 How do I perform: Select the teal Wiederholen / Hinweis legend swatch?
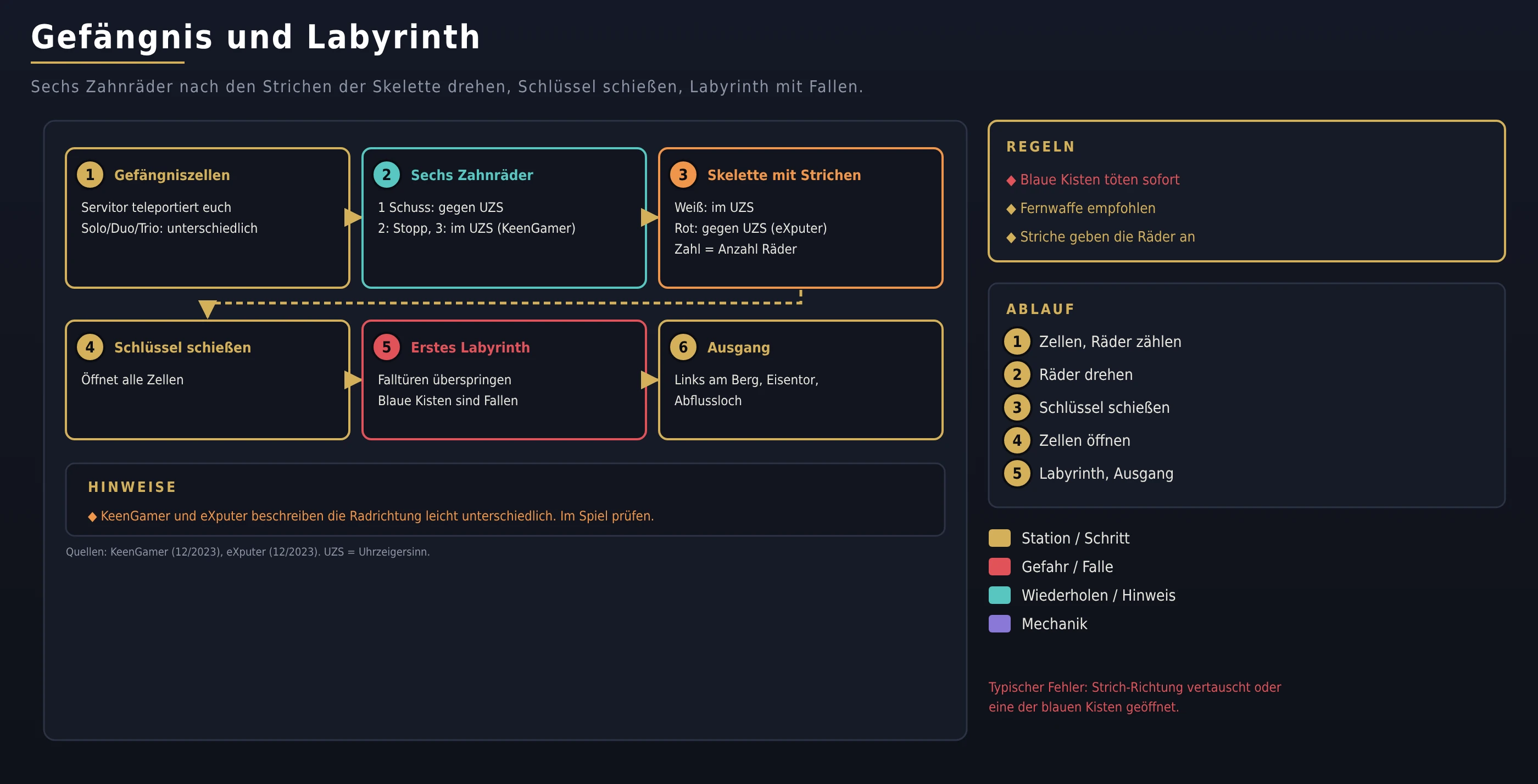point(1000,596)
